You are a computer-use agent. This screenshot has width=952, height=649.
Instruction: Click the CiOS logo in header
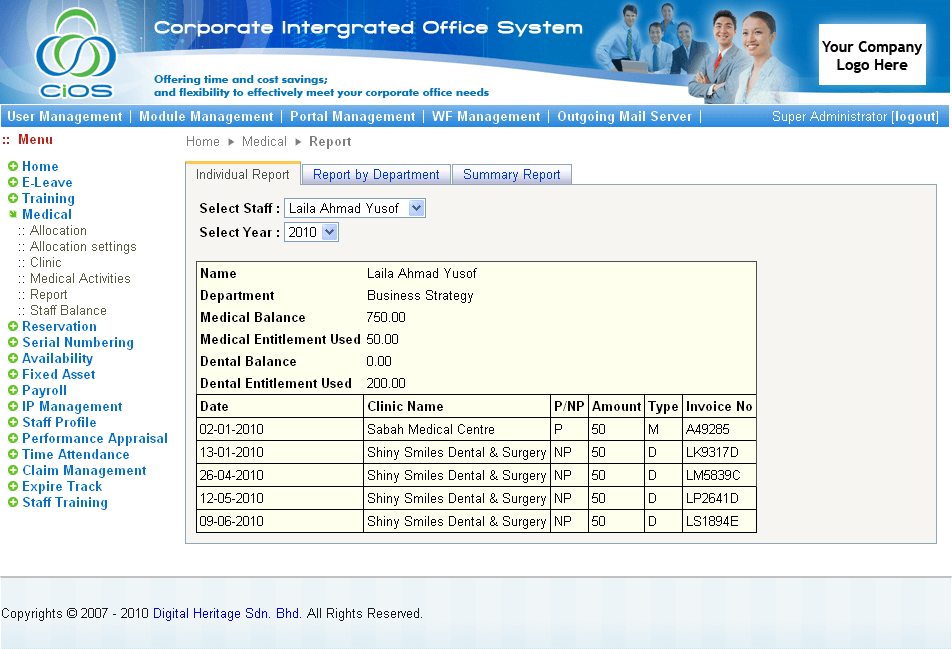pos(74,53)
